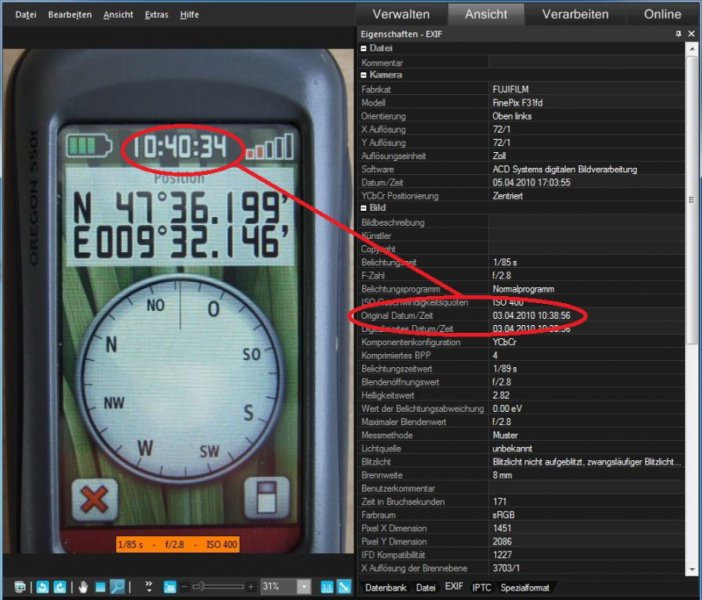Select the Helligkeitswert value 2.82
This screenshot has width=702, height=600.
tap(501, 395)
